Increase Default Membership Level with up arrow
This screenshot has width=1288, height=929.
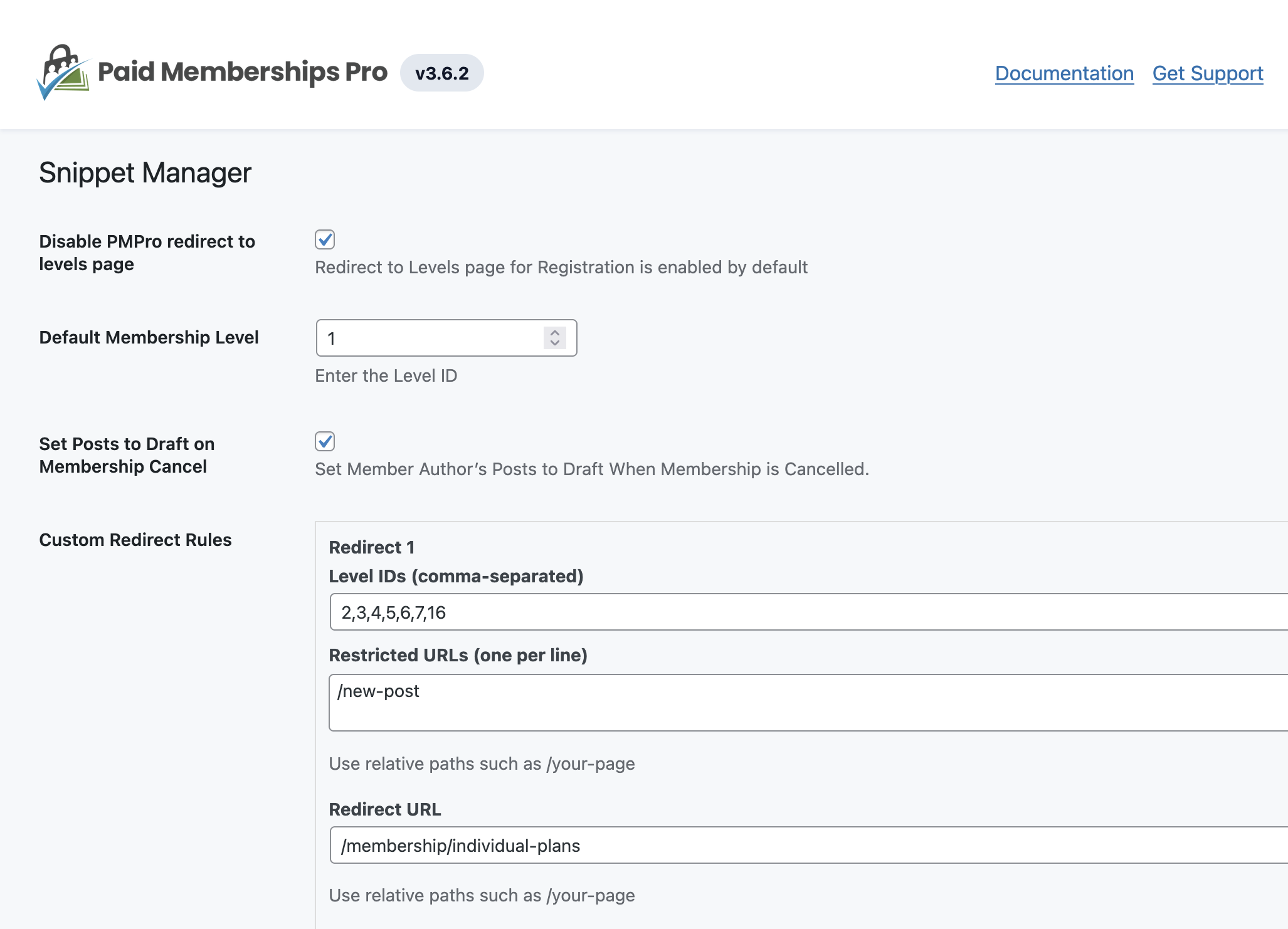[x=555, y=333]
